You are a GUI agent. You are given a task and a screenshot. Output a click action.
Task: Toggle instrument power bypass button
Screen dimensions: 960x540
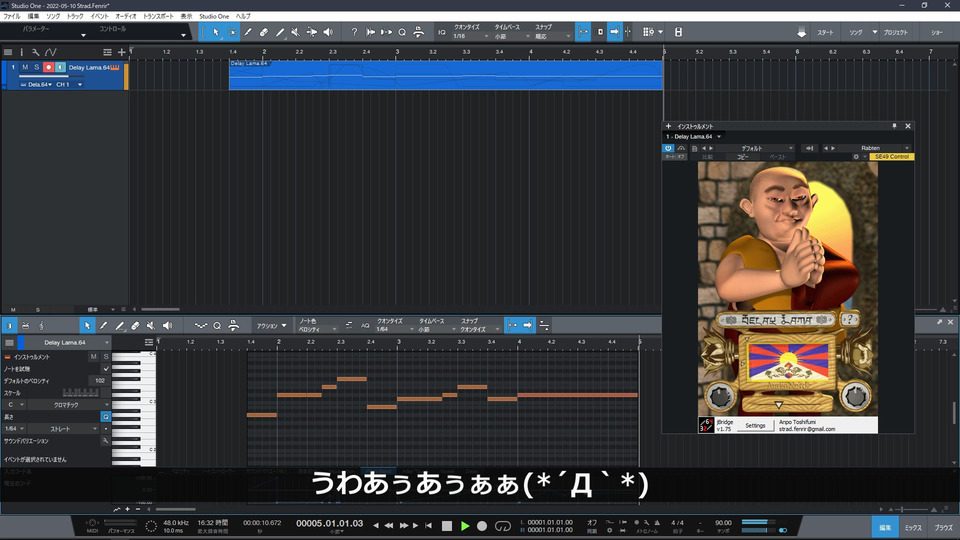[x=668, y=148]
